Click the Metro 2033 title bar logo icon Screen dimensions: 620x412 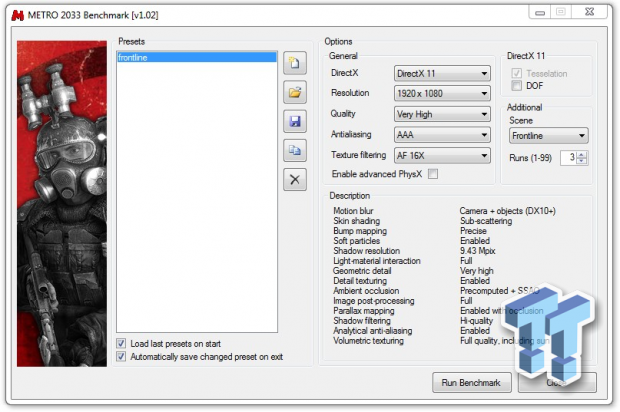(18, 15)
